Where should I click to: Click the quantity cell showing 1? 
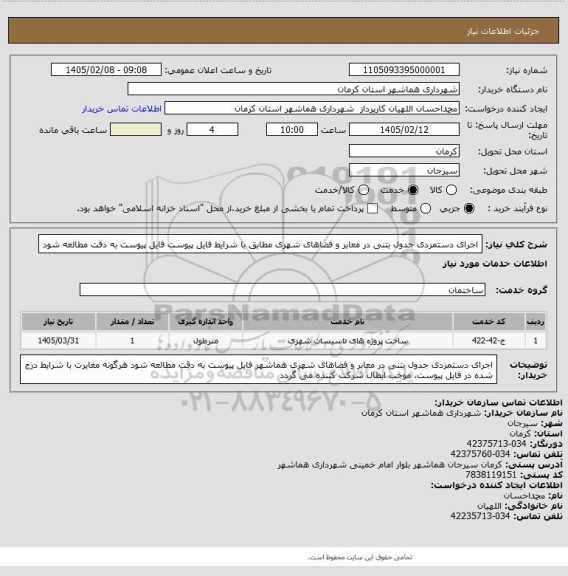(132, 341)
